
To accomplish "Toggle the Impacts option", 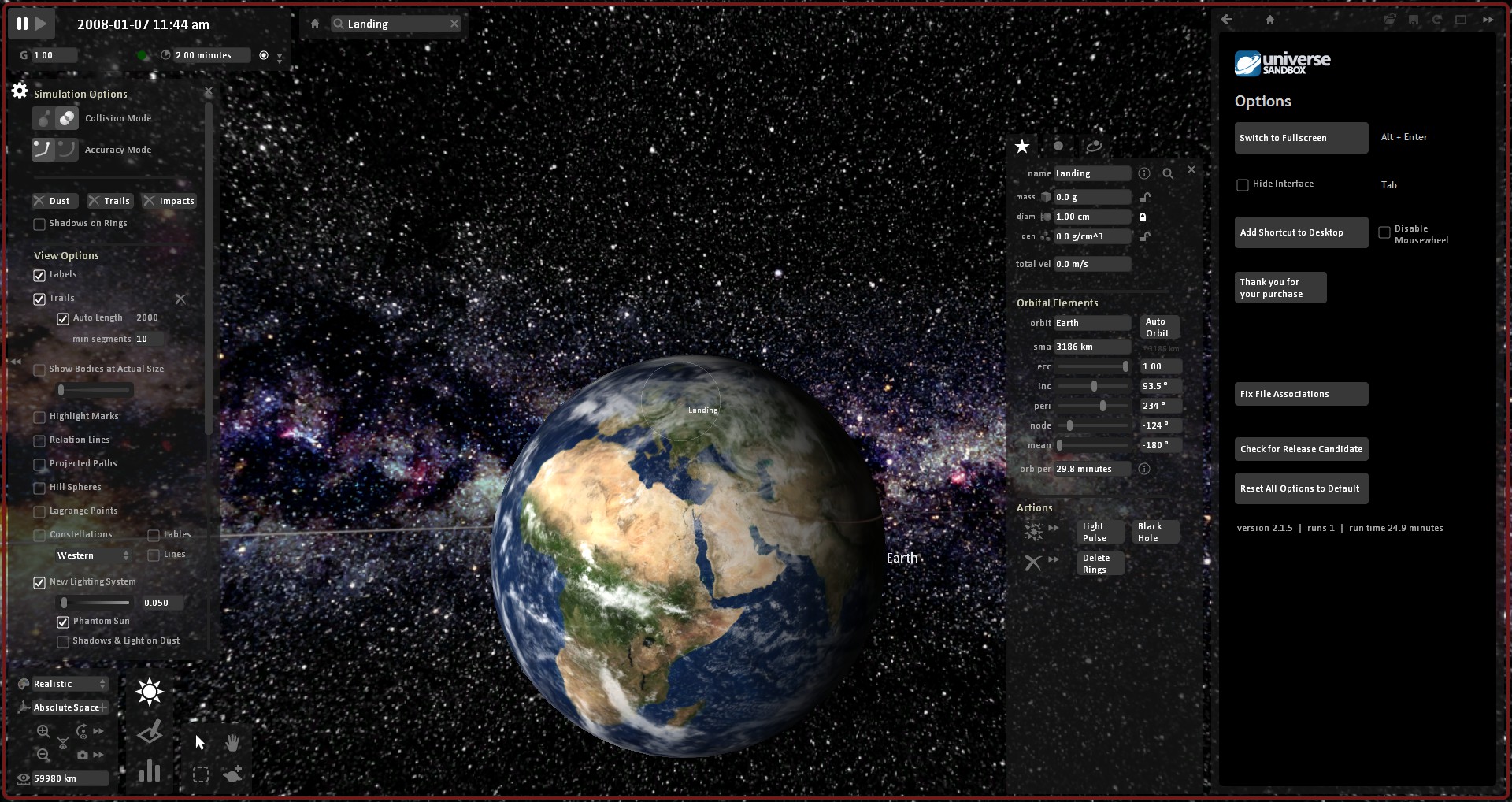I will click(169, 201).
